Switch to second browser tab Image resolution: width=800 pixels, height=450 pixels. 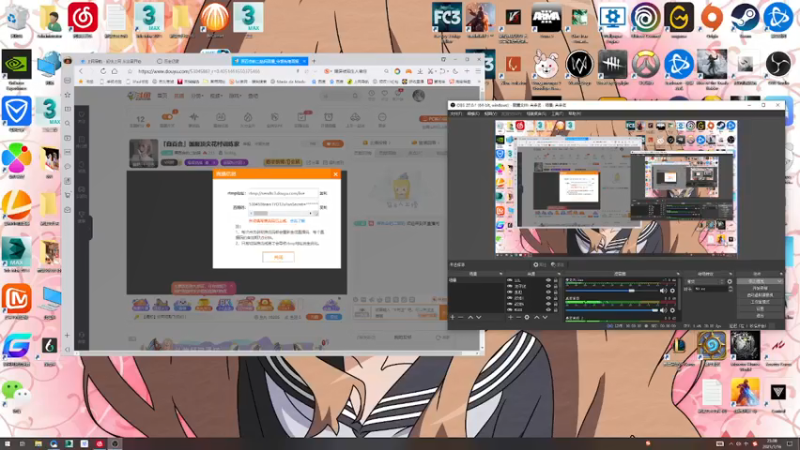point(168,61)
